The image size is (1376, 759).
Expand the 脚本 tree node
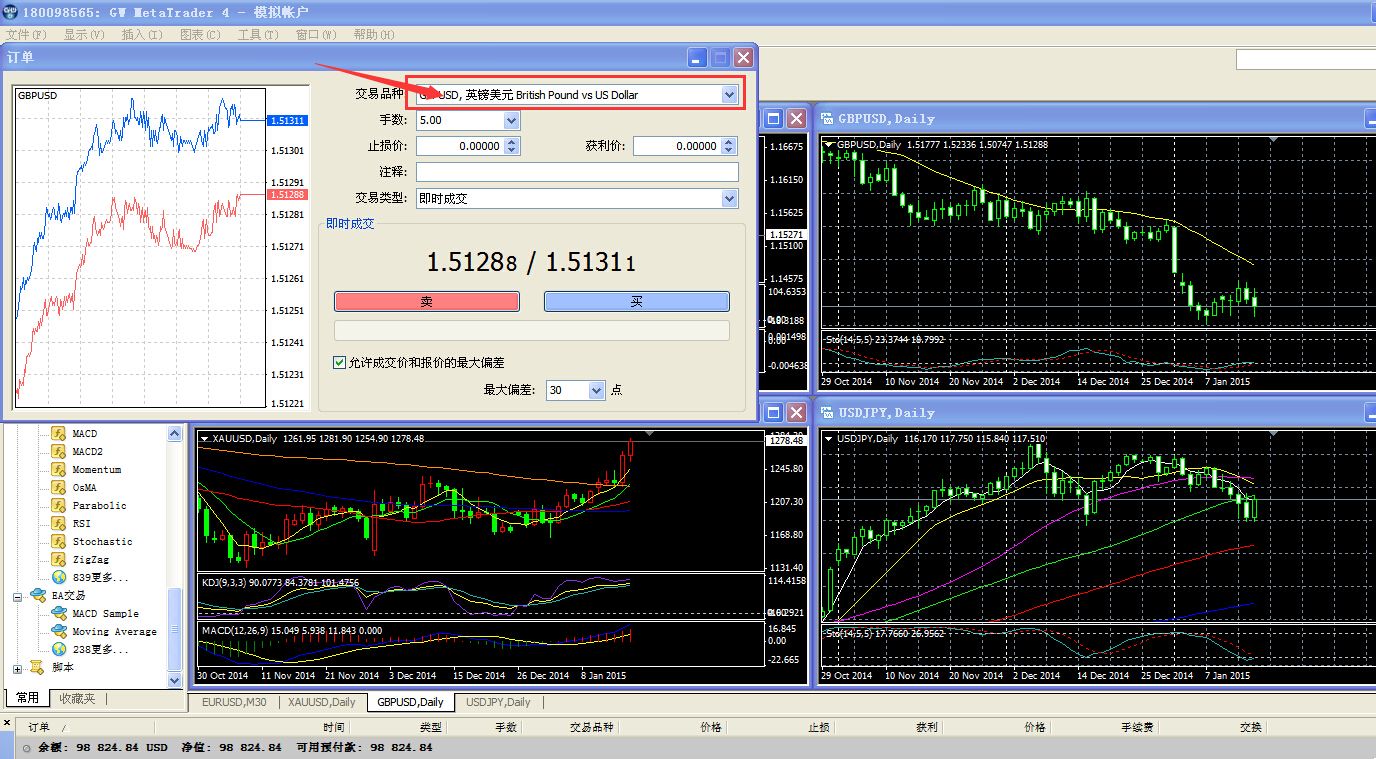point(17,668)
